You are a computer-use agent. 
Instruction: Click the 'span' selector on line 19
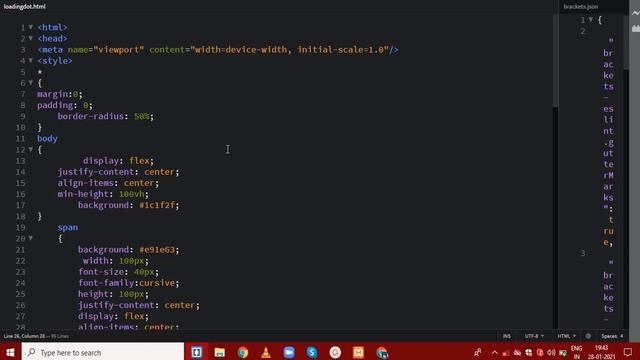(67, 227)
